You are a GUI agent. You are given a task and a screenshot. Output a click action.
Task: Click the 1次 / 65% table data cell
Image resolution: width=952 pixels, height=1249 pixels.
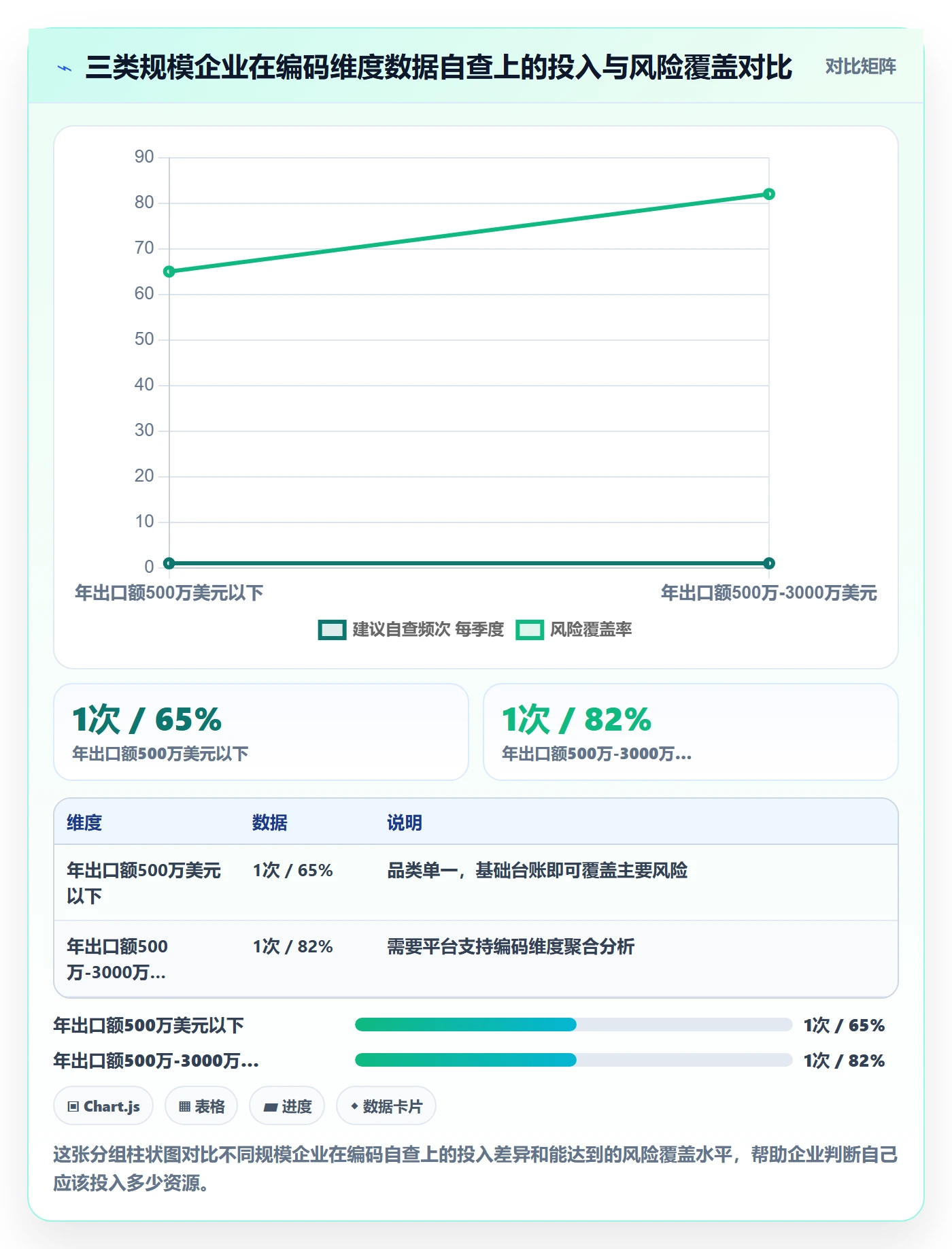point(293,871)
